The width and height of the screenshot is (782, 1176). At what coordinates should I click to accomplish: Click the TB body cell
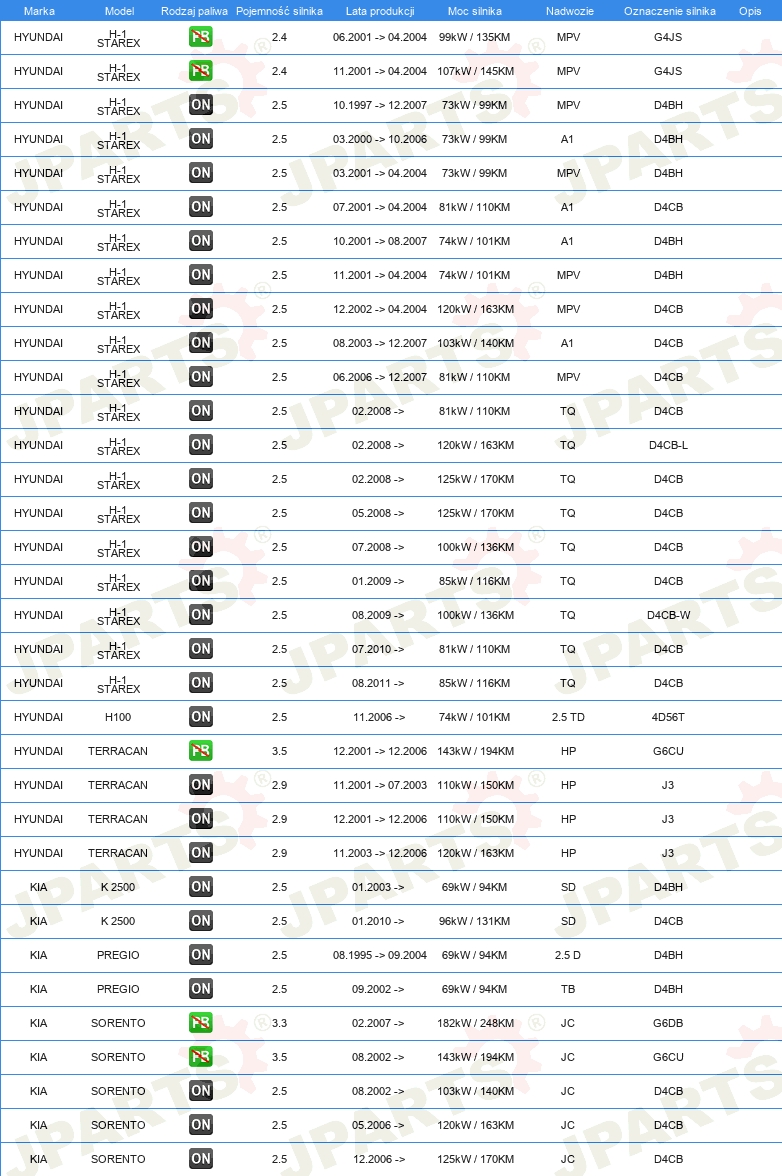568,989
